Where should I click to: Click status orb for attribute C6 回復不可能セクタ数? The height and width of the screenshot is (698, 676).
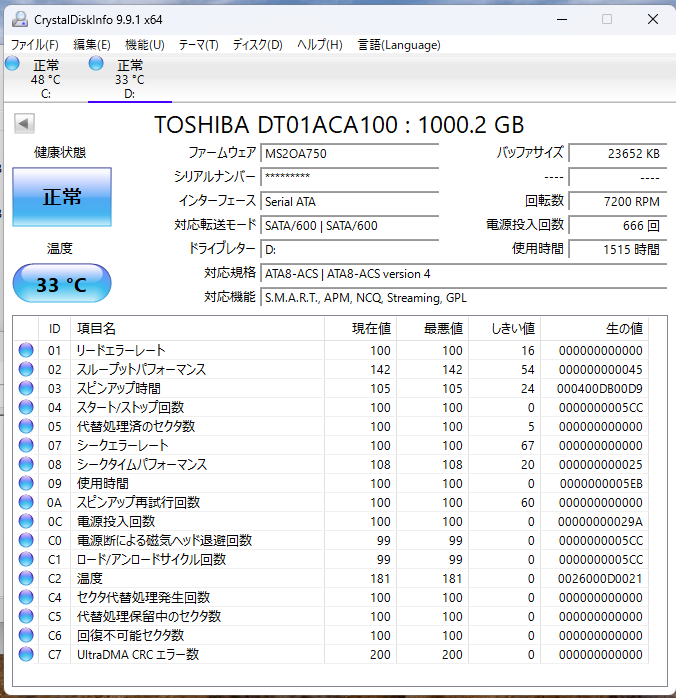(26, 636)
